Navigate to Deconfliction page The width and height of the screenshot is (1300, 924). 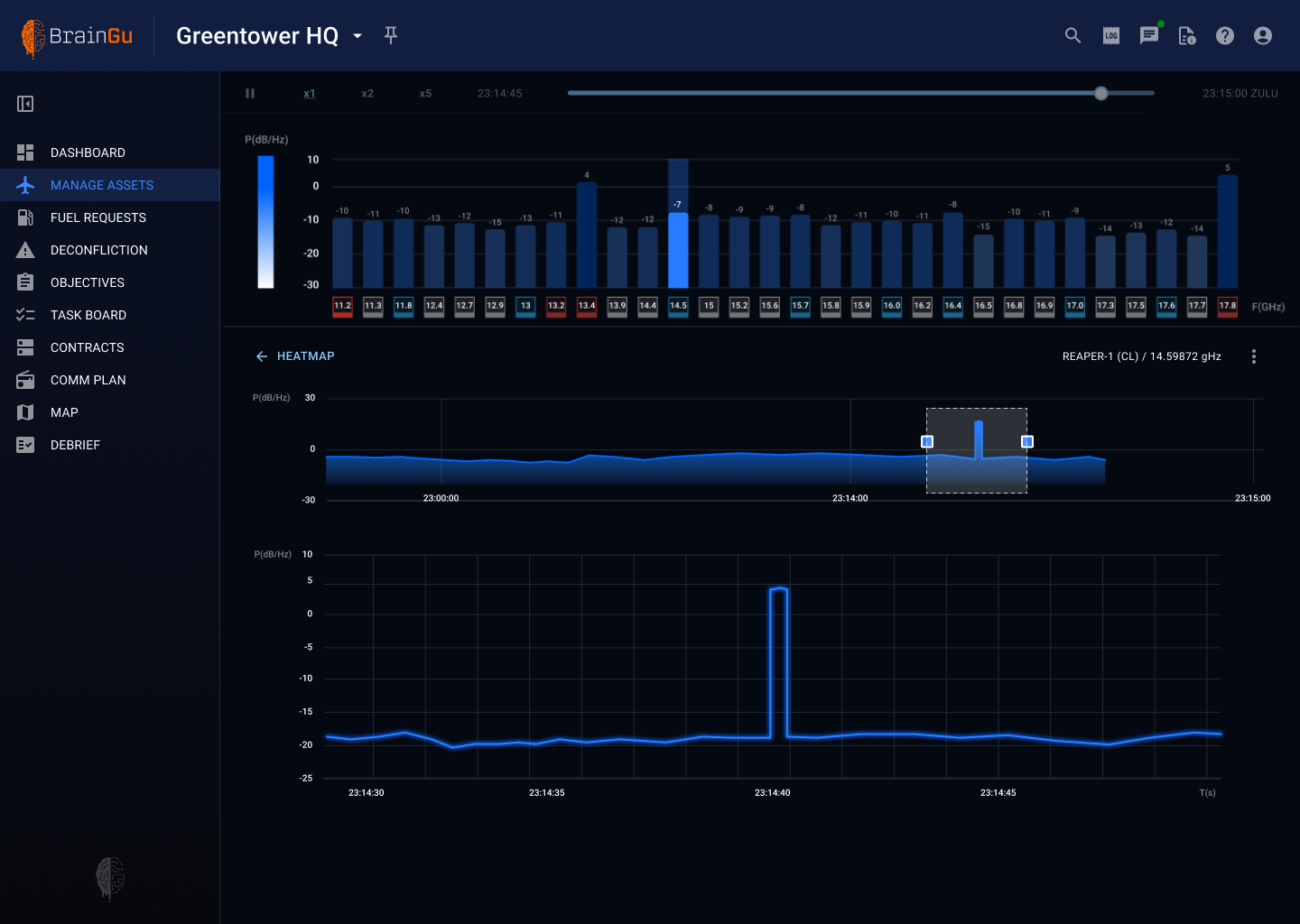coord(98,250)
